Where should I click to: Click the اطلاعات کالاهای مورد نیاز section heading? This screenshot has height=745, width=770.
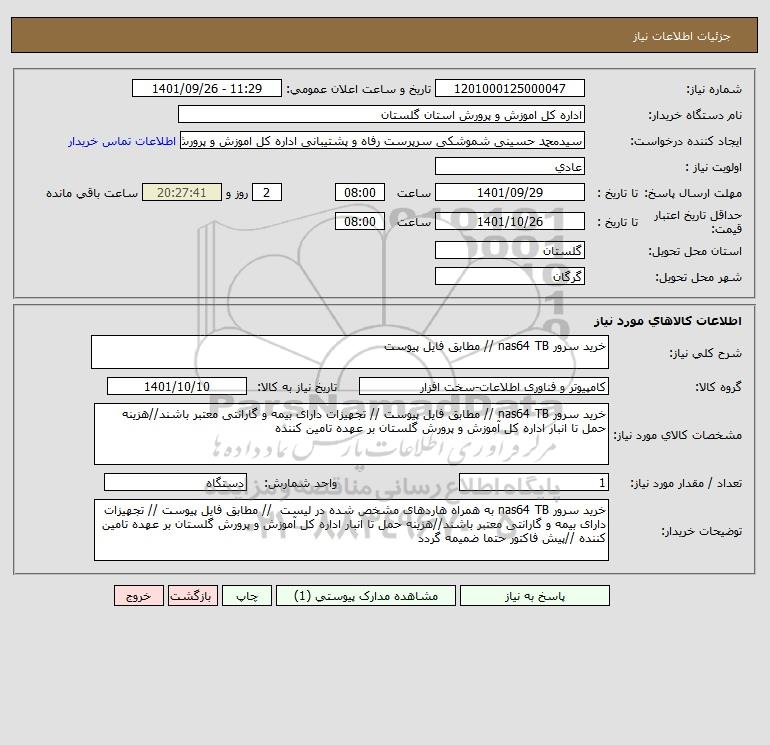tap(668, 321)
